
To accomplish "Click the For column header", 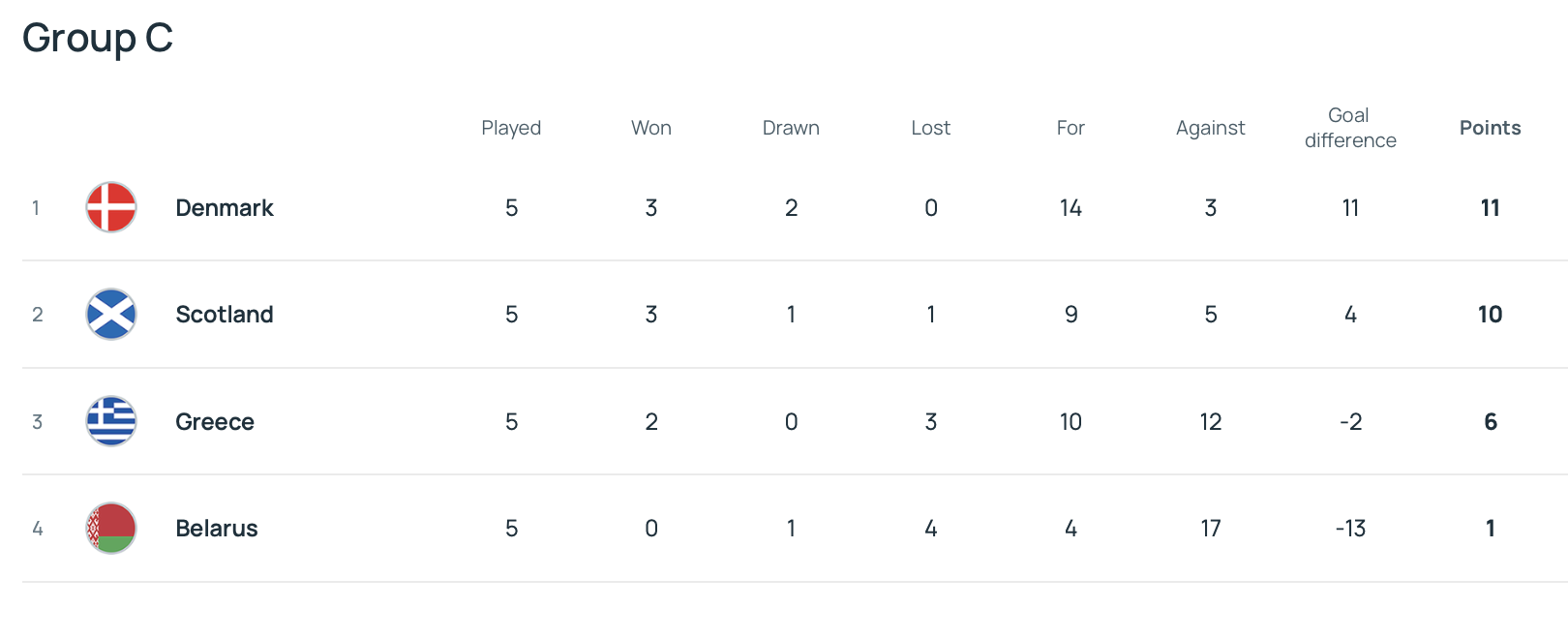I will point(1070,128).
